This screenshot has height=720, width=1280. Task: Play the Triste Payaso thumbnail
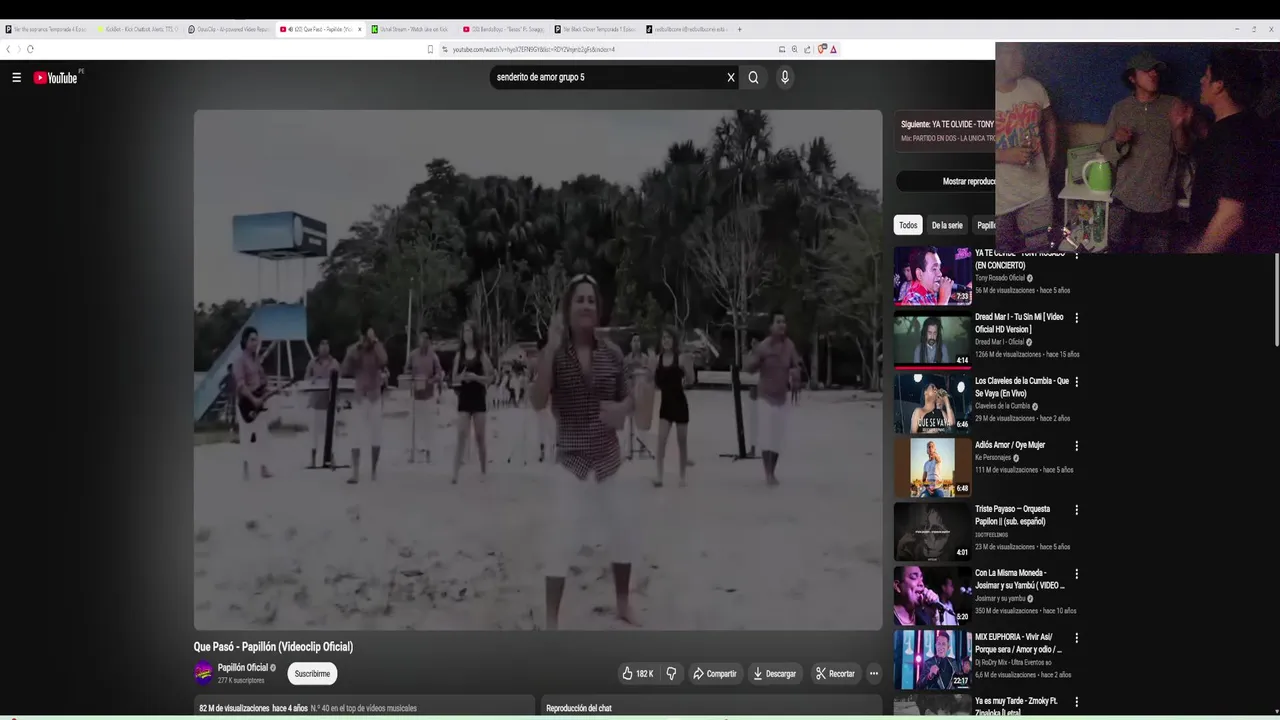(932, 532)
